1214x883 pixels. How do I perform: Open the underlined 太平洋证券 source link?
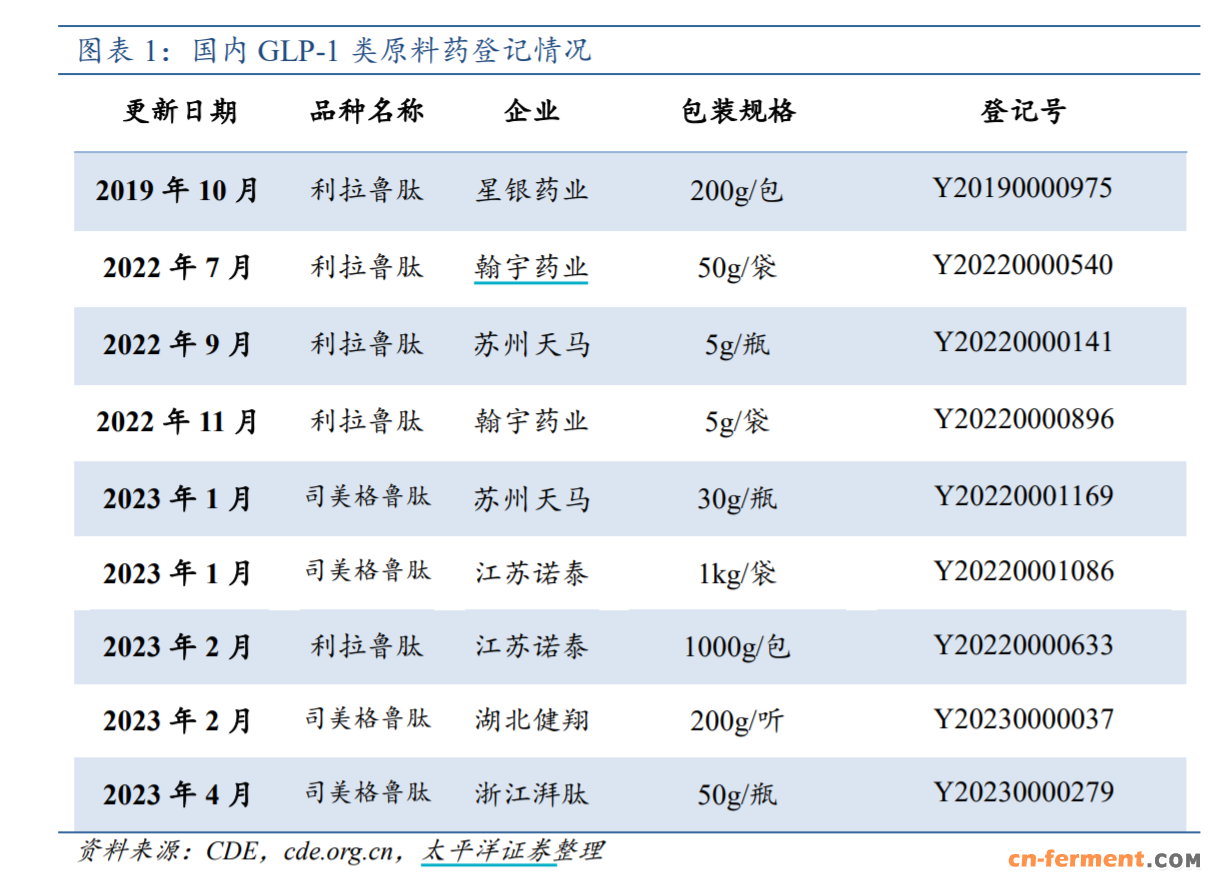(487, 851)
